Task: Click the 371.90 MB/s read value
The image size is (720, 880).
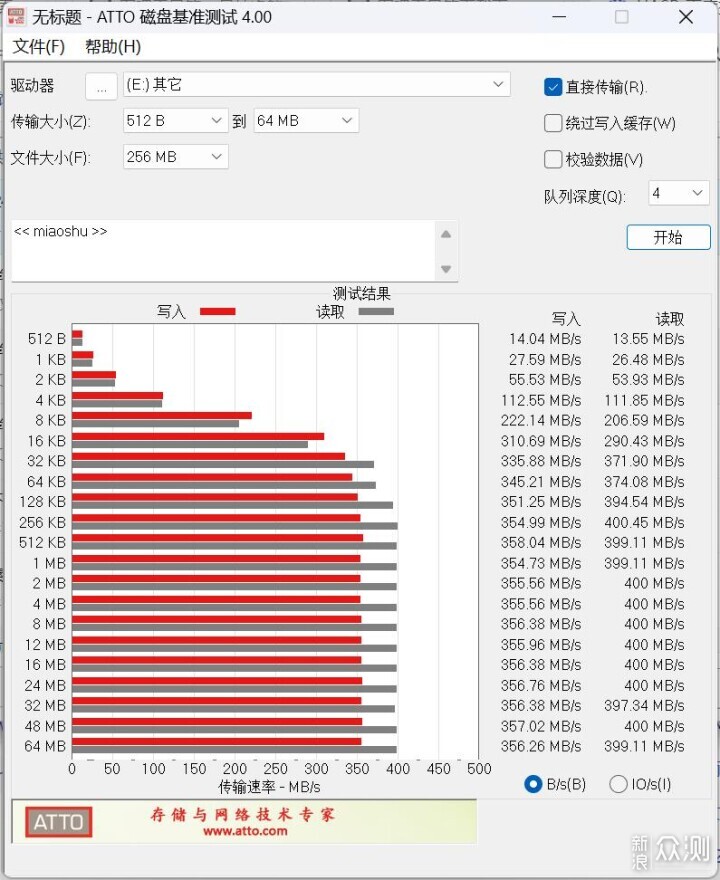Action: tap(644, 461)
